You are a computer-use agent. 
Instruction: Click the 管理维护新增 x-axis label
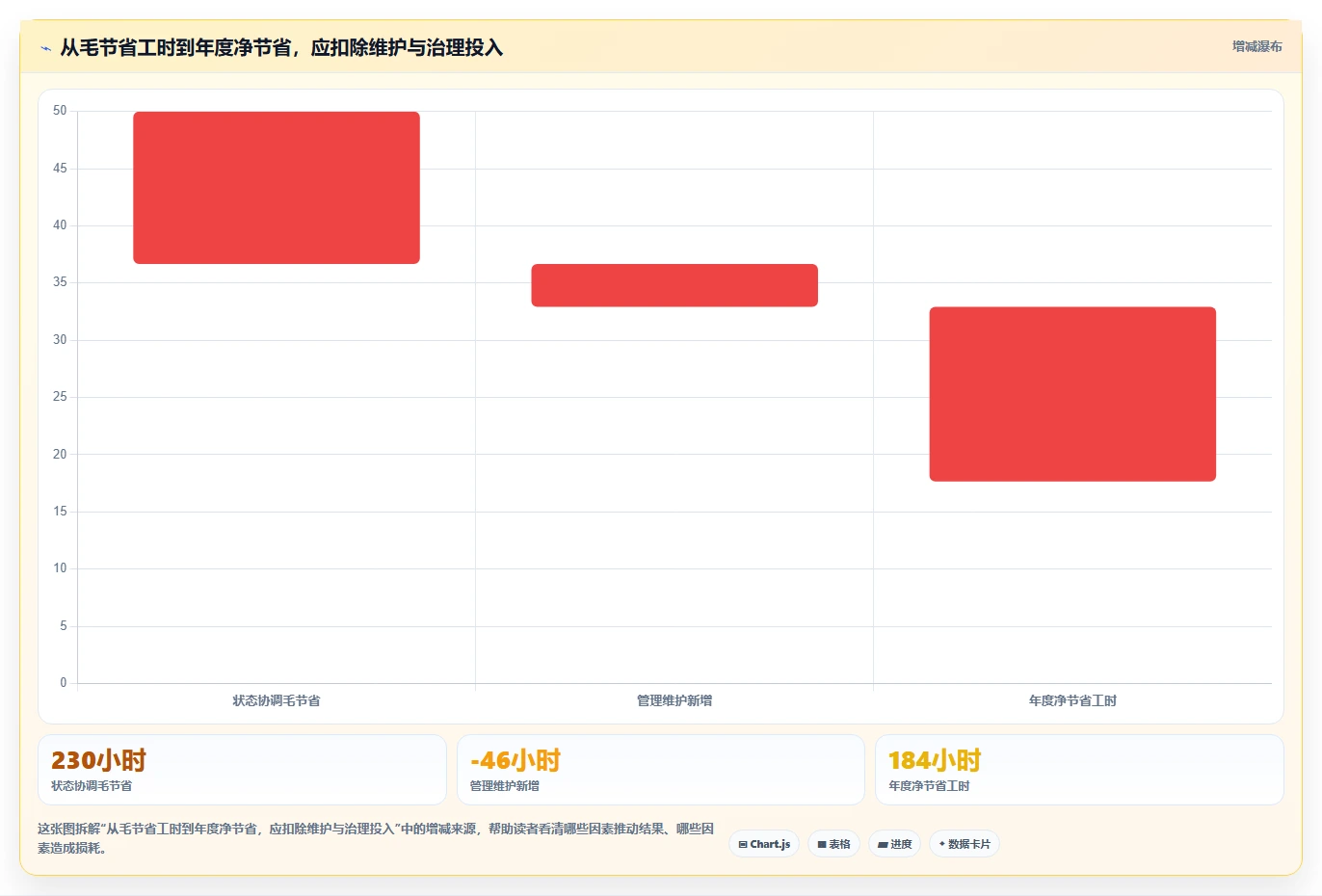pos(674,700)
